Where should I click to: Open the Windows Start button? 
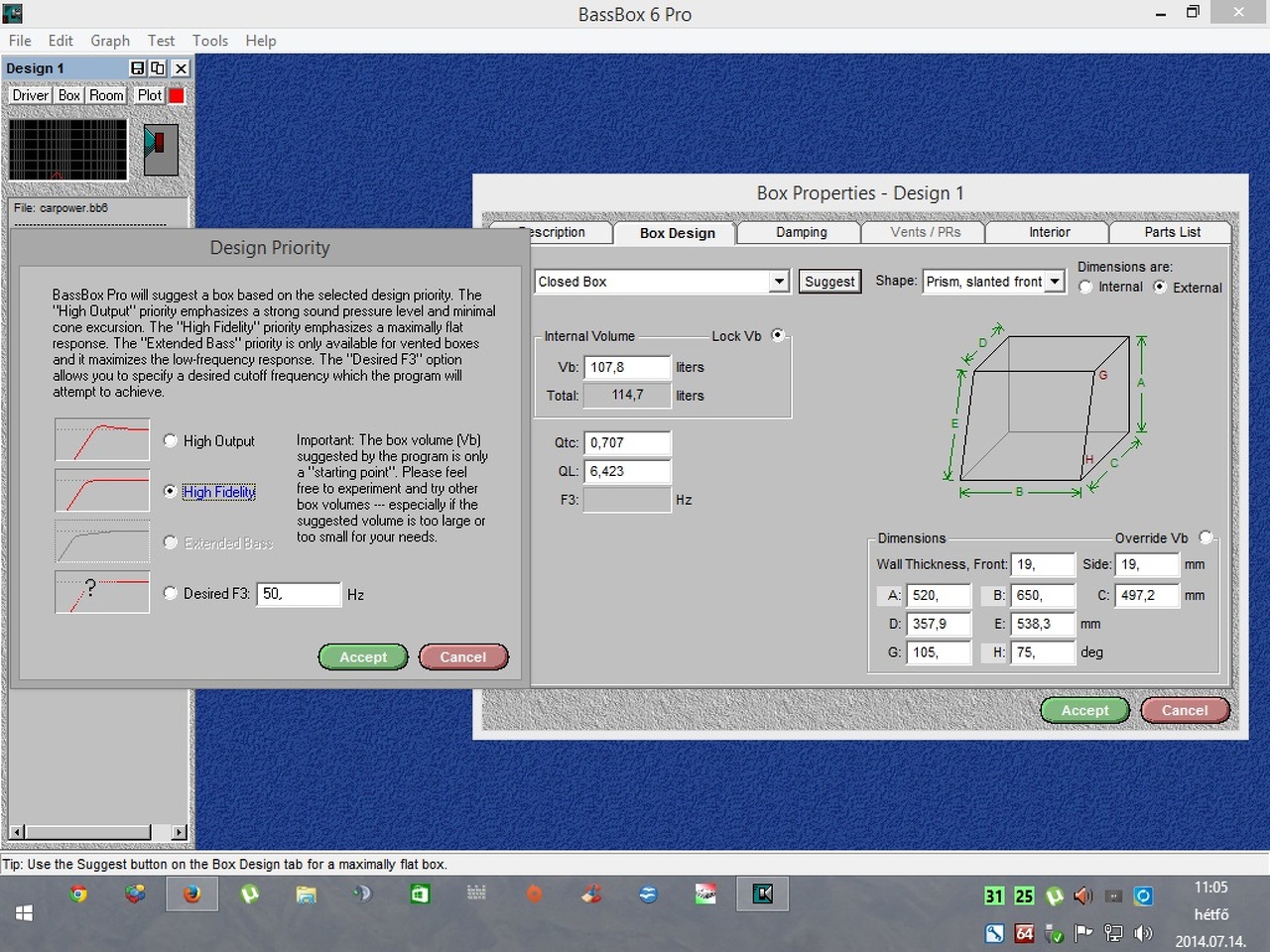coord(24,913)
